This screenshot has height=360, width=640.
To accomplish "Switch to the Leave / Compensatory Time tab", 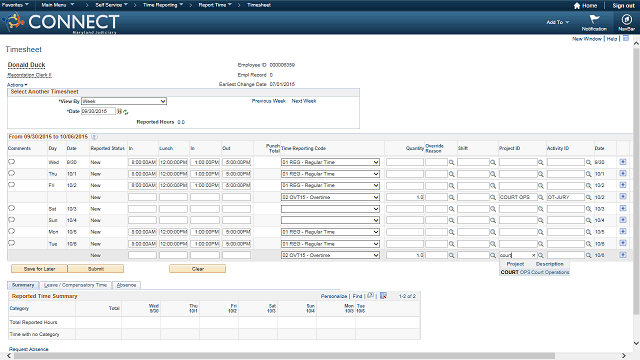I will [x=75, y=285].
